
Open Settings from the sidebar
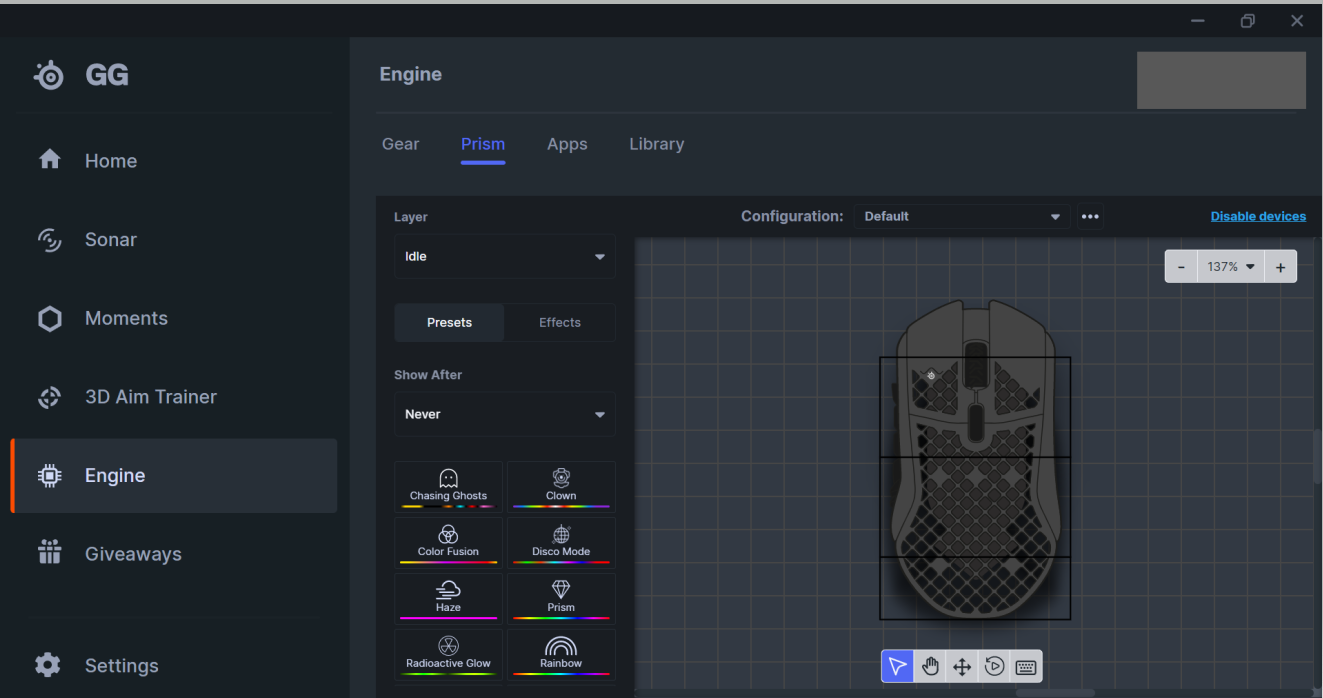pyautogui.click(x=174, y=666)
